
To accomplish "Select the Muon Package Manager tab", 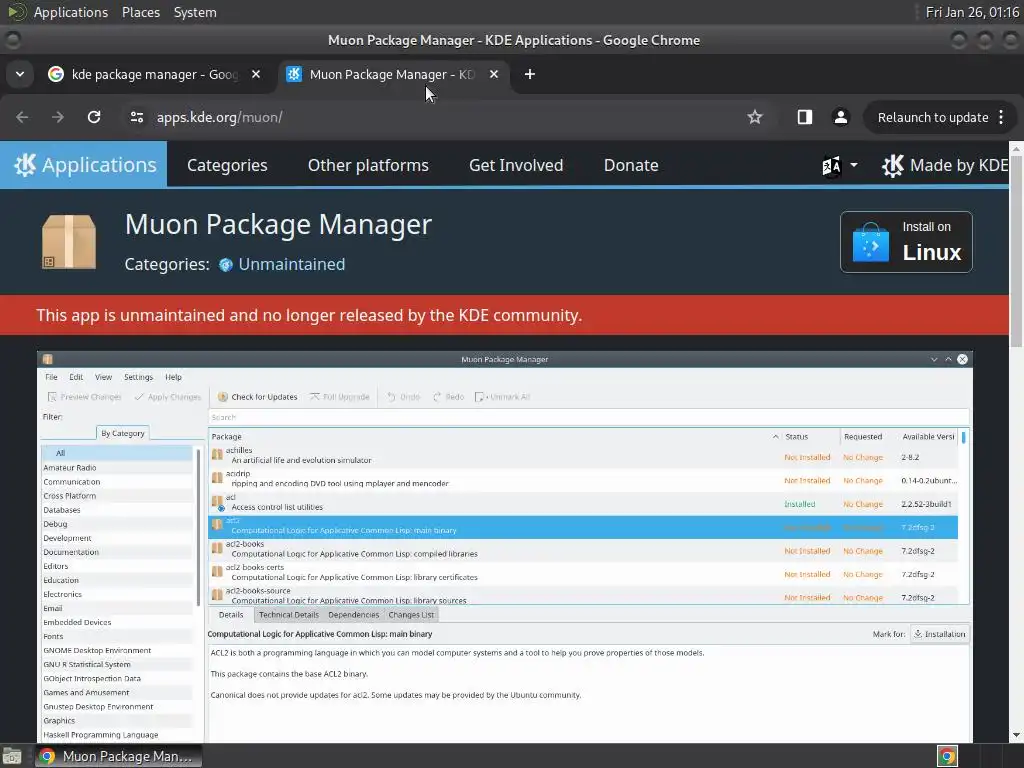I will pos(392,74).
